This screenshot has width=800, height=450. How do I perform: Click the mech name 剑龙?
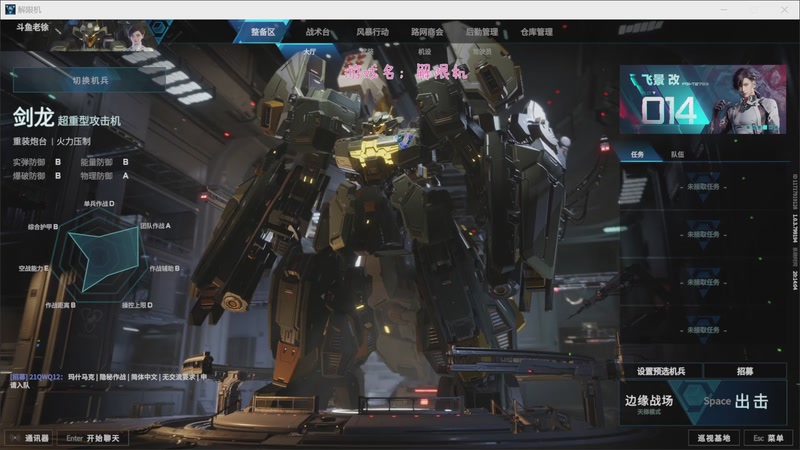tap(33, 117)
